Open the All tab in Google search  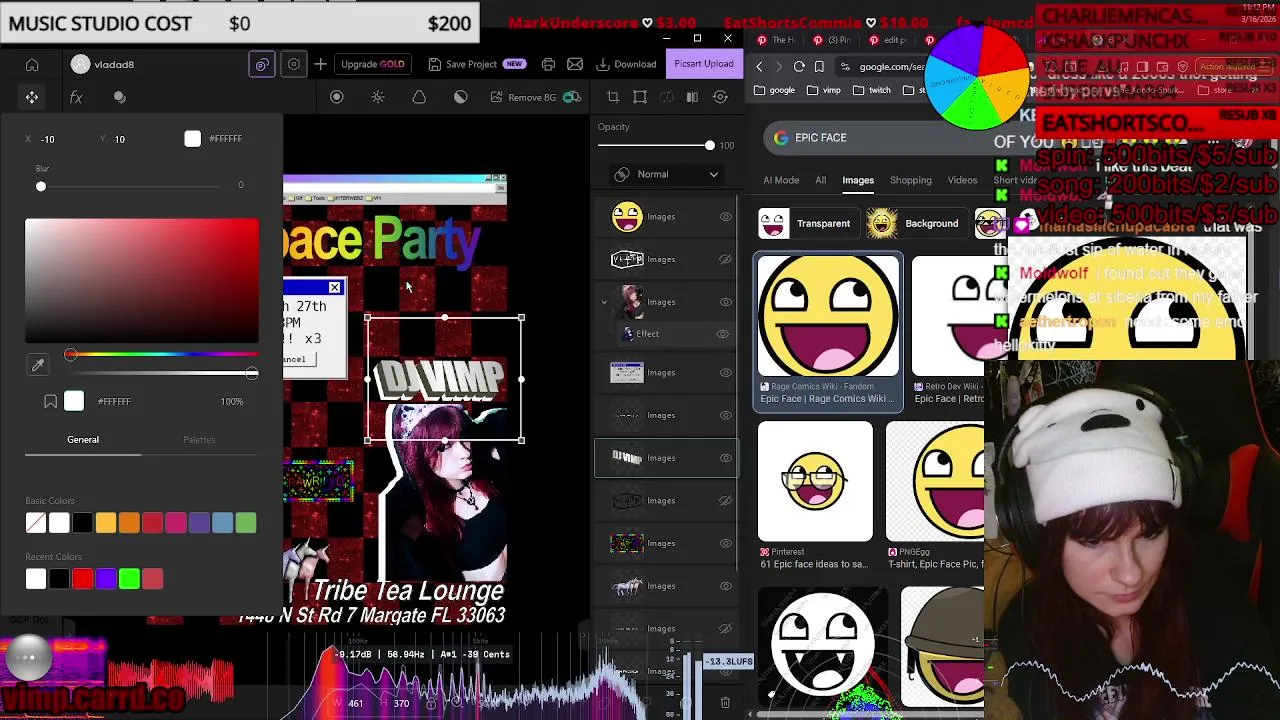tap(820, 180)
